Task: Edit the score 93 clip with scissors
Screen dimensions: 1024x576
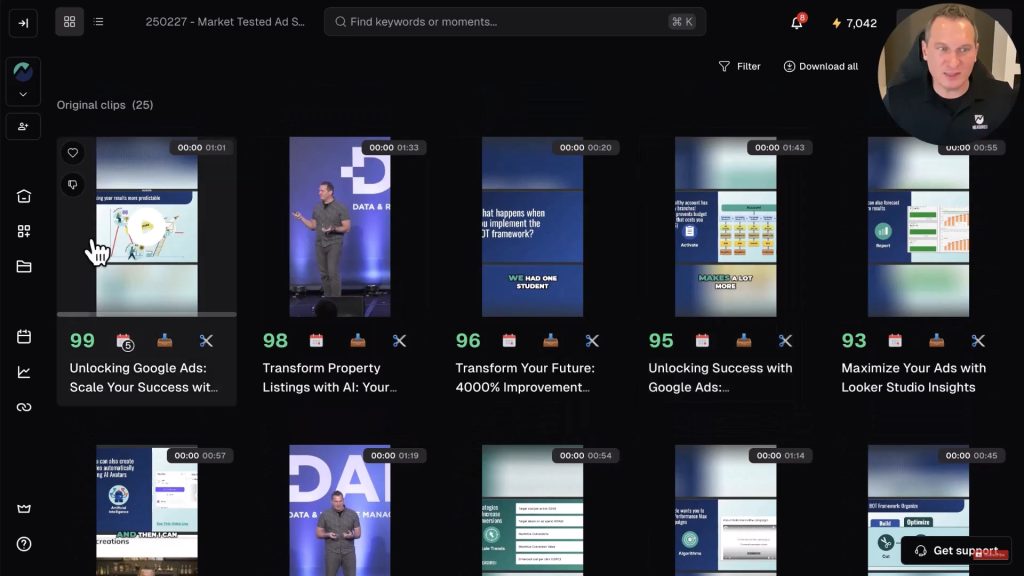Action: [x=978, y=340]
